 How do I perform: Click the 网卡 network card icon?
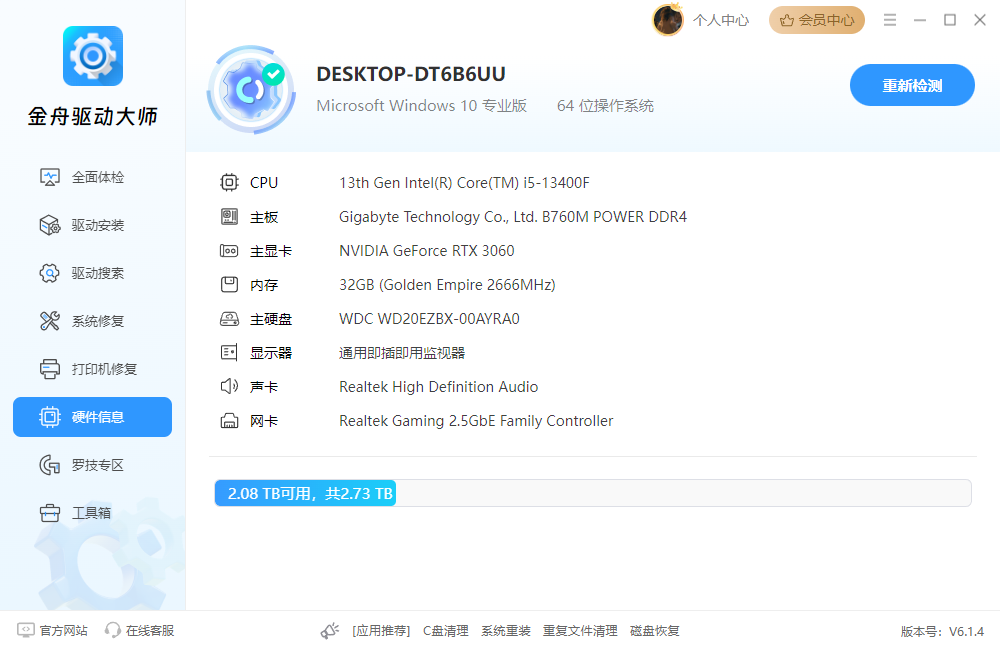229,421
